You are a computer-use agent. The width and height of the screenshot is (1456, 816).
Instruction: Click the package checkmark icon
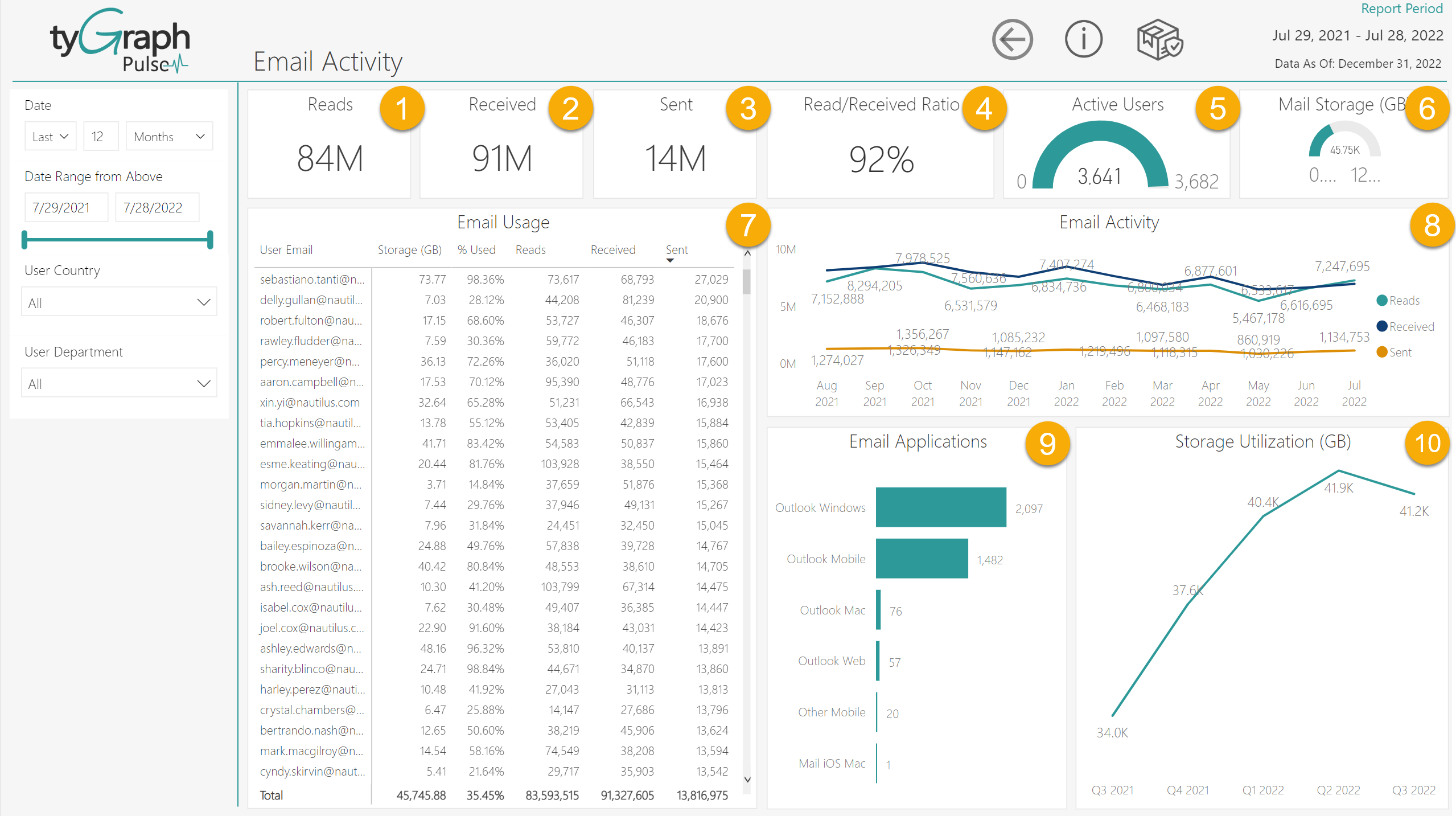pyautogui.click(x=1159, y=40)
